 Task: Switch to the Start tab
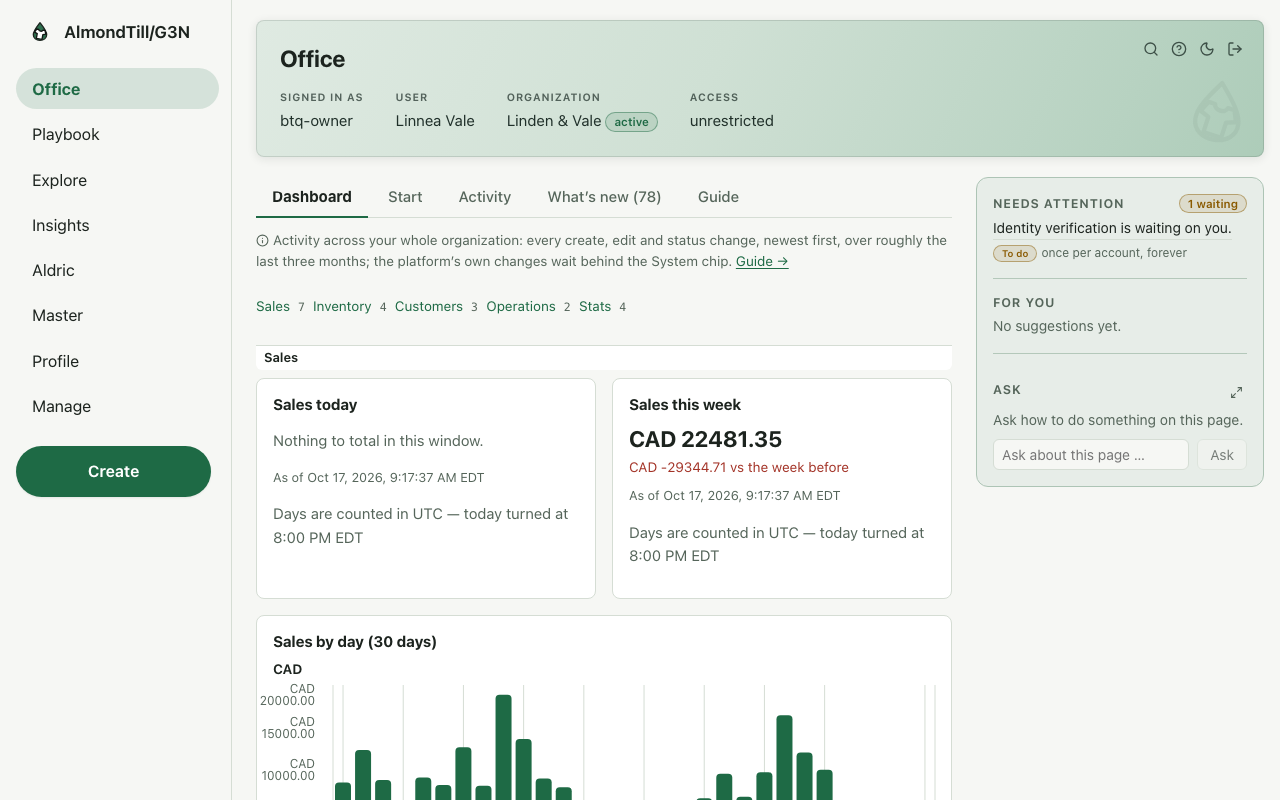tap(405, 197)
